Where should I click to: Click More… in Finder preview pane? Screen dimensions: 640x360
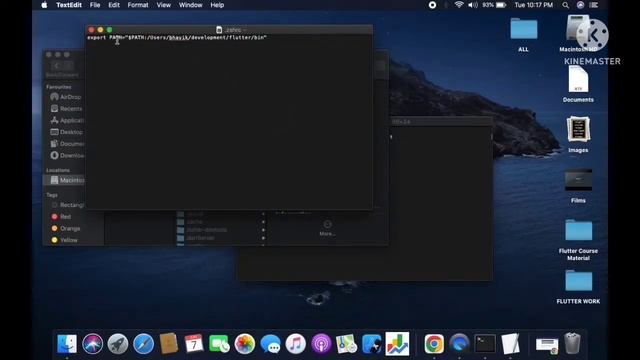point(327,228)
